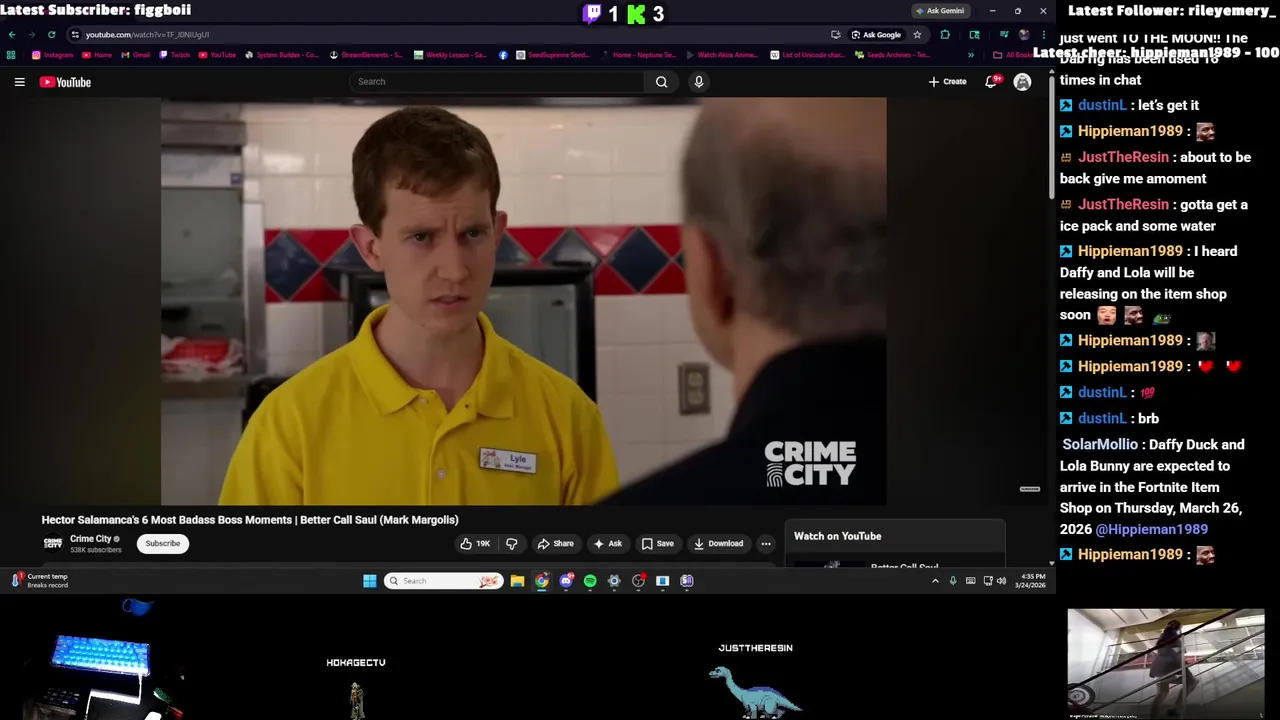Open the List of Unicode characters bookmark
The width and height of the screenshot is (1280, 720).
[x=806, y=55]
